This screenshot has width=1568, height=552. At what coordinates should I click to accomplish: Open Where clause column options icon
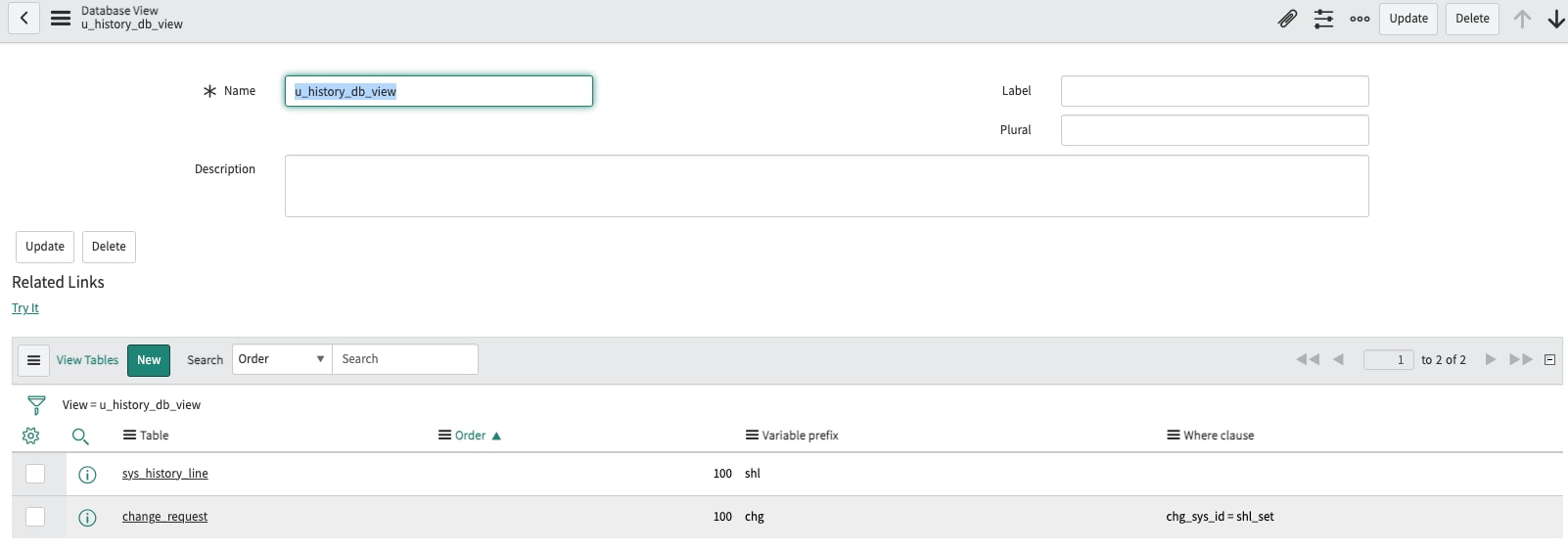coord(1173,436)
